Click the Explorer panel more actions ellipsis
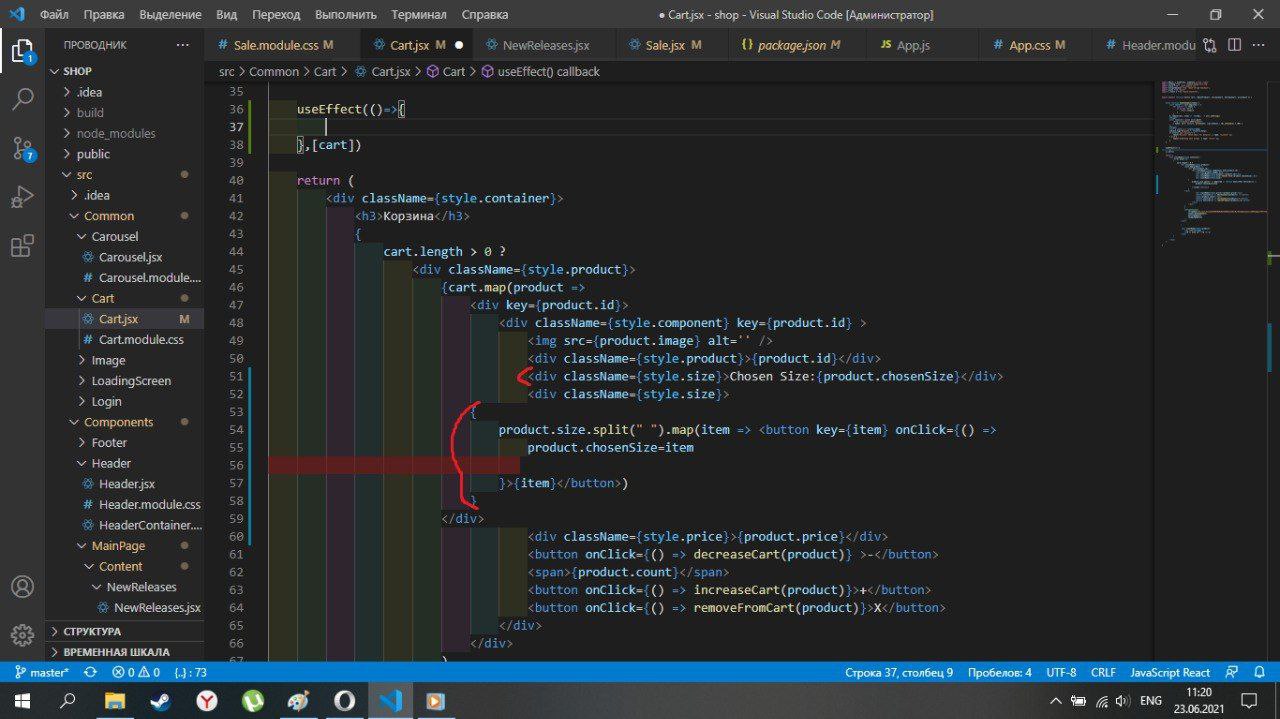The image size is (1280, 719). [x=182, y=45]
